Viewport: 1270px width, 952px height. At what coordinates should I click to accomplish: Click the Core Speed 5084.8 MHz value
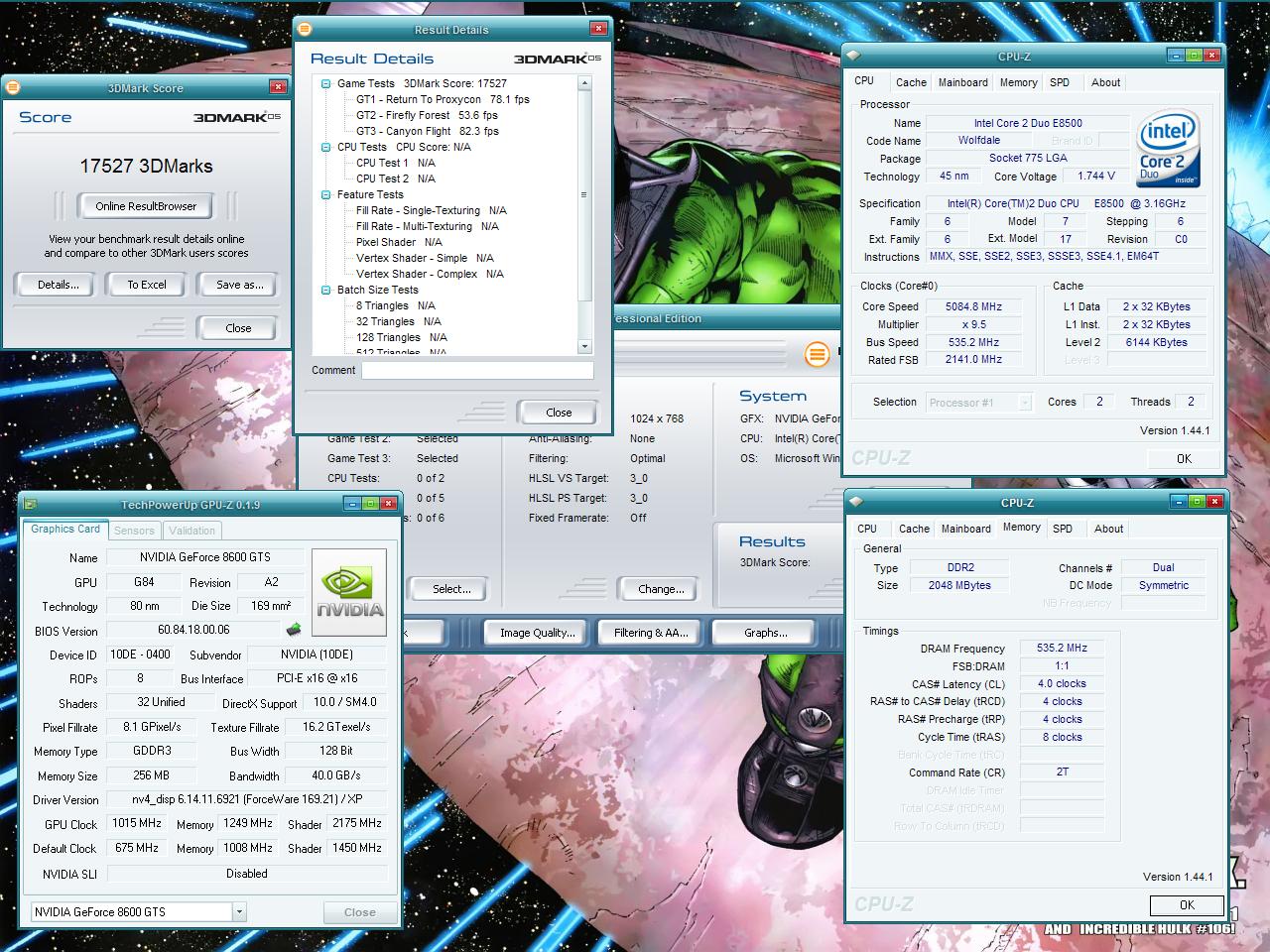973,307
